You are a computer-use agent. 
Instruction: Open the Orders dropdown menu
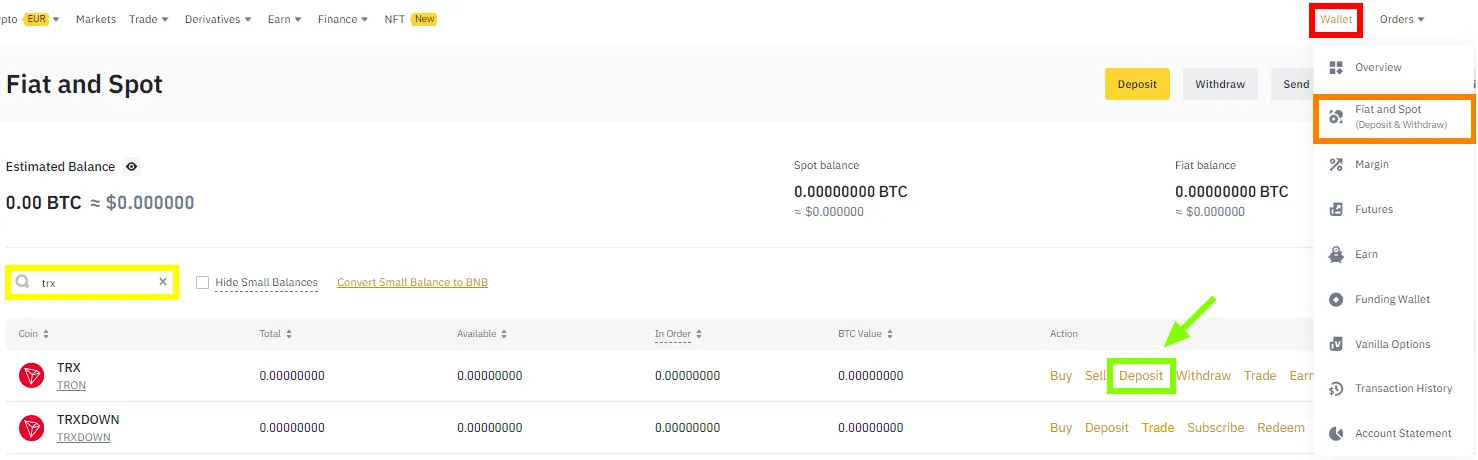1402,19
